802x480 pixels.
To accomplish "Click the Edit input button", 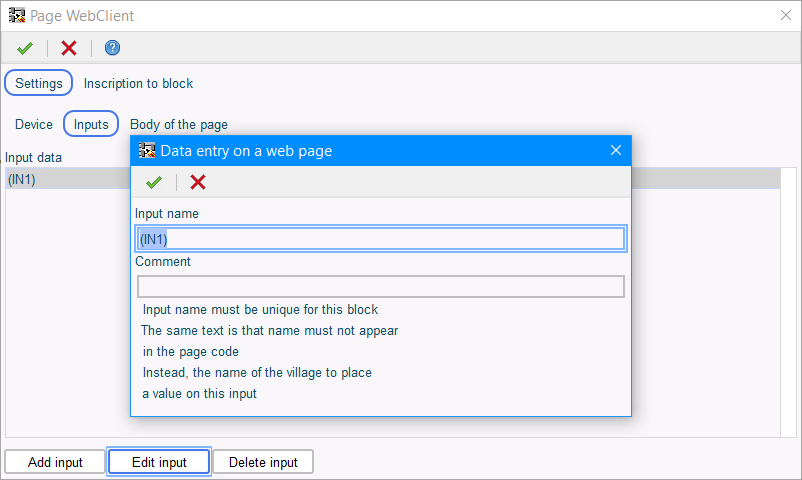I will point(159,462).
